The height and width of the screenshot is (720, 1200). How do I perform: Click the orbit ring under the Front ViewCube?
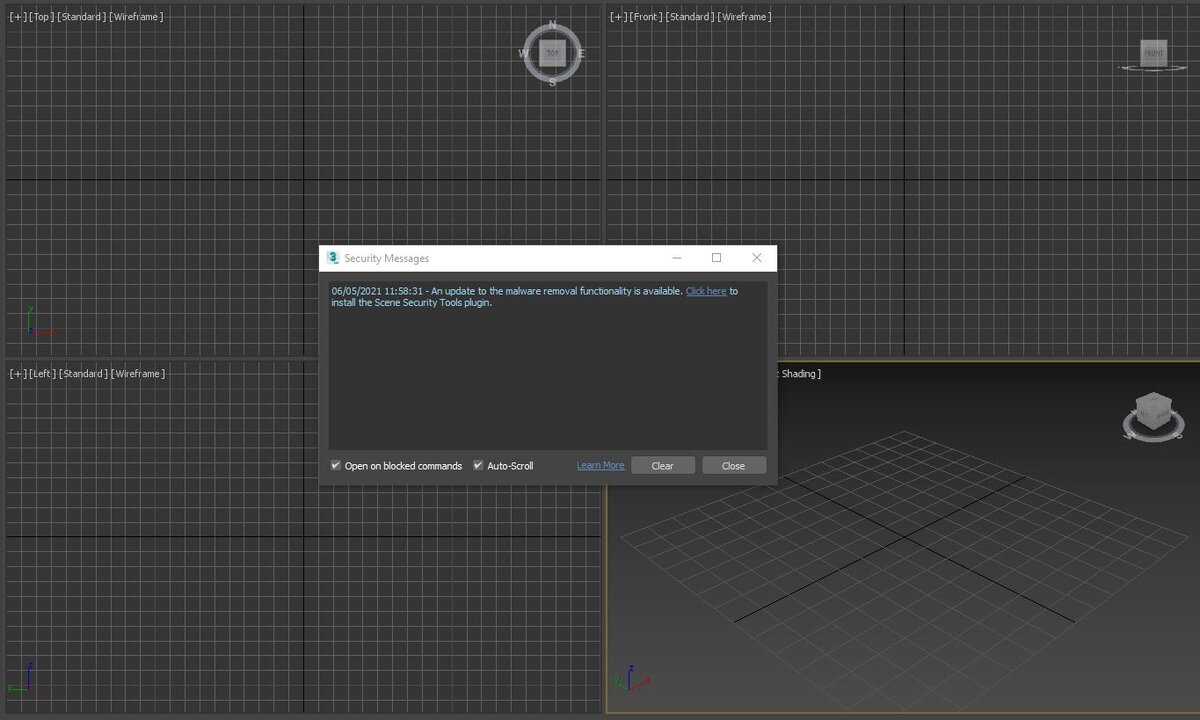(1154, 68)
